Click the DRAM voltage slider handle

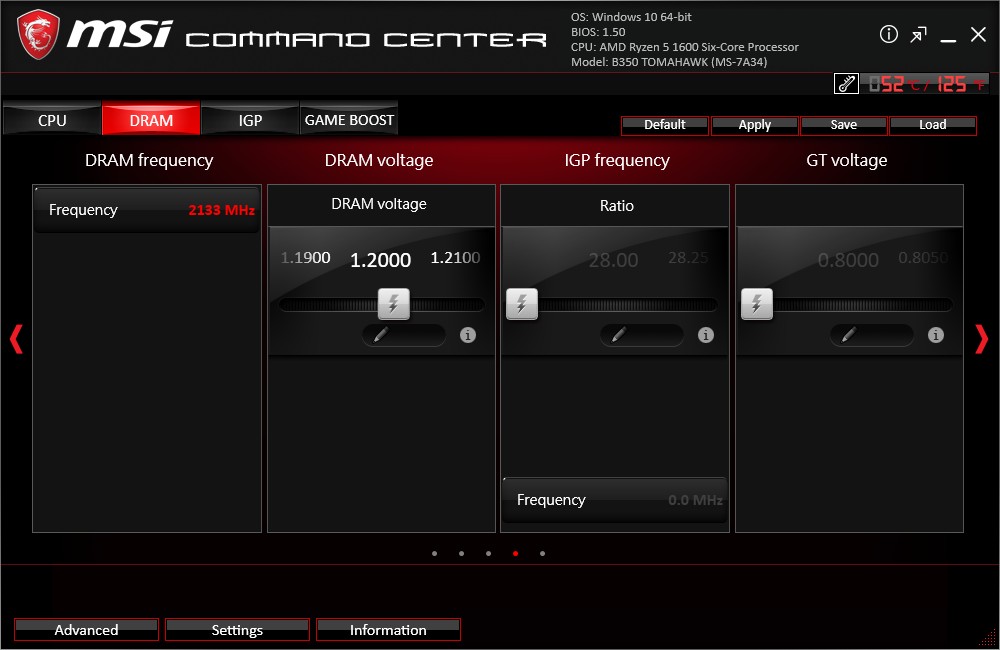click(394, 304)
